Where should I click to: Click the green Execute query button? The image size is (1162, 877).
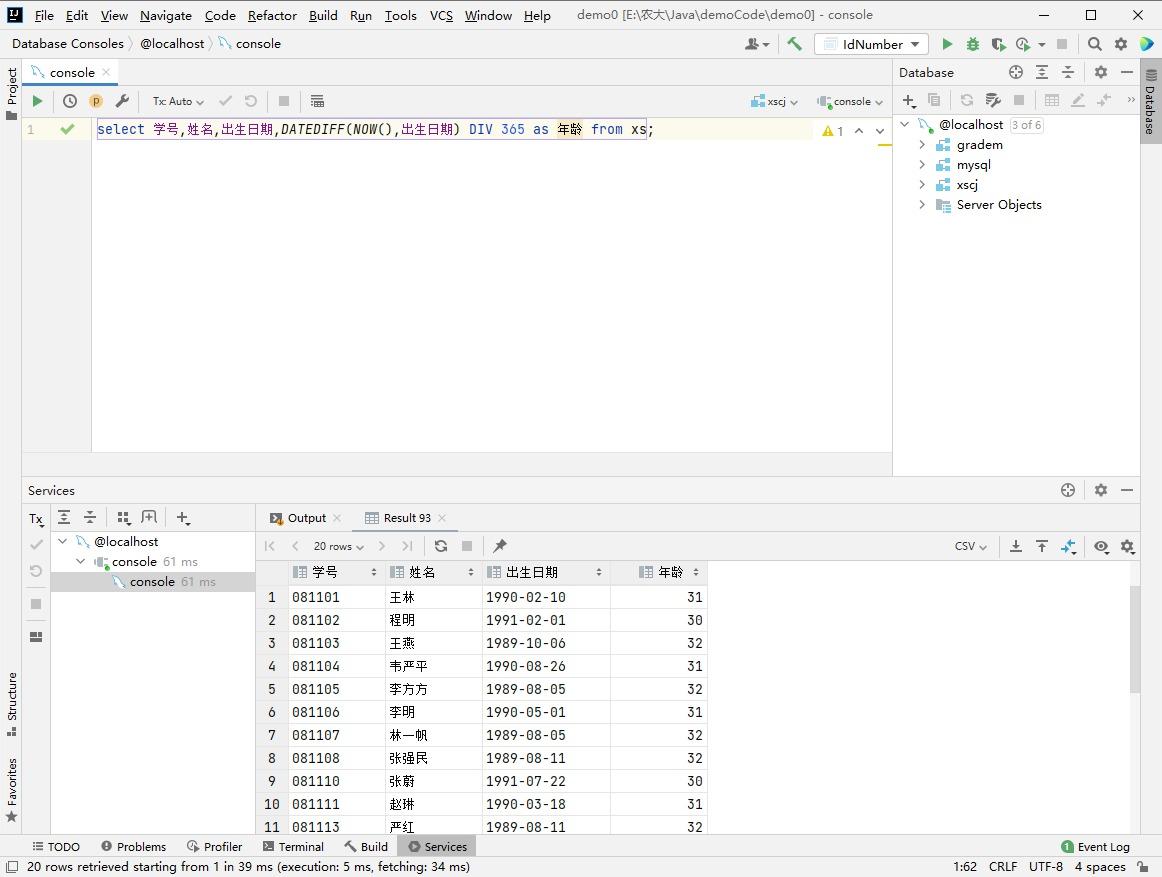click(37, 101)
